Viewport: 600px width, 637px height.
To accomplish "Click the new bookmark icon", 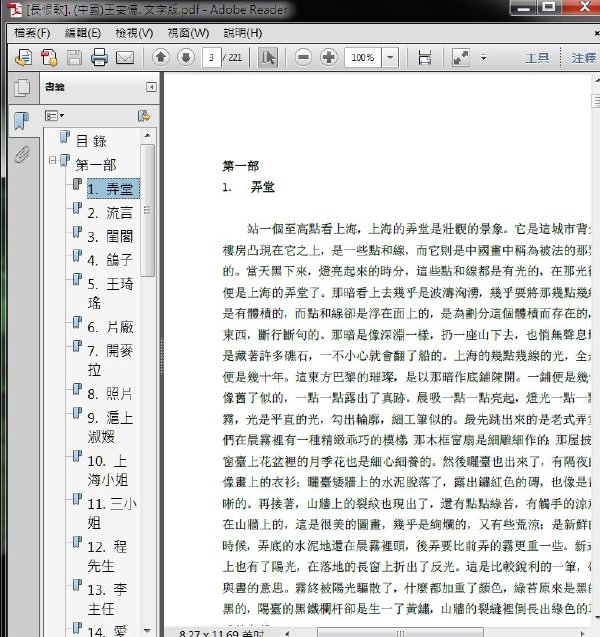I will tap(144, 116).
